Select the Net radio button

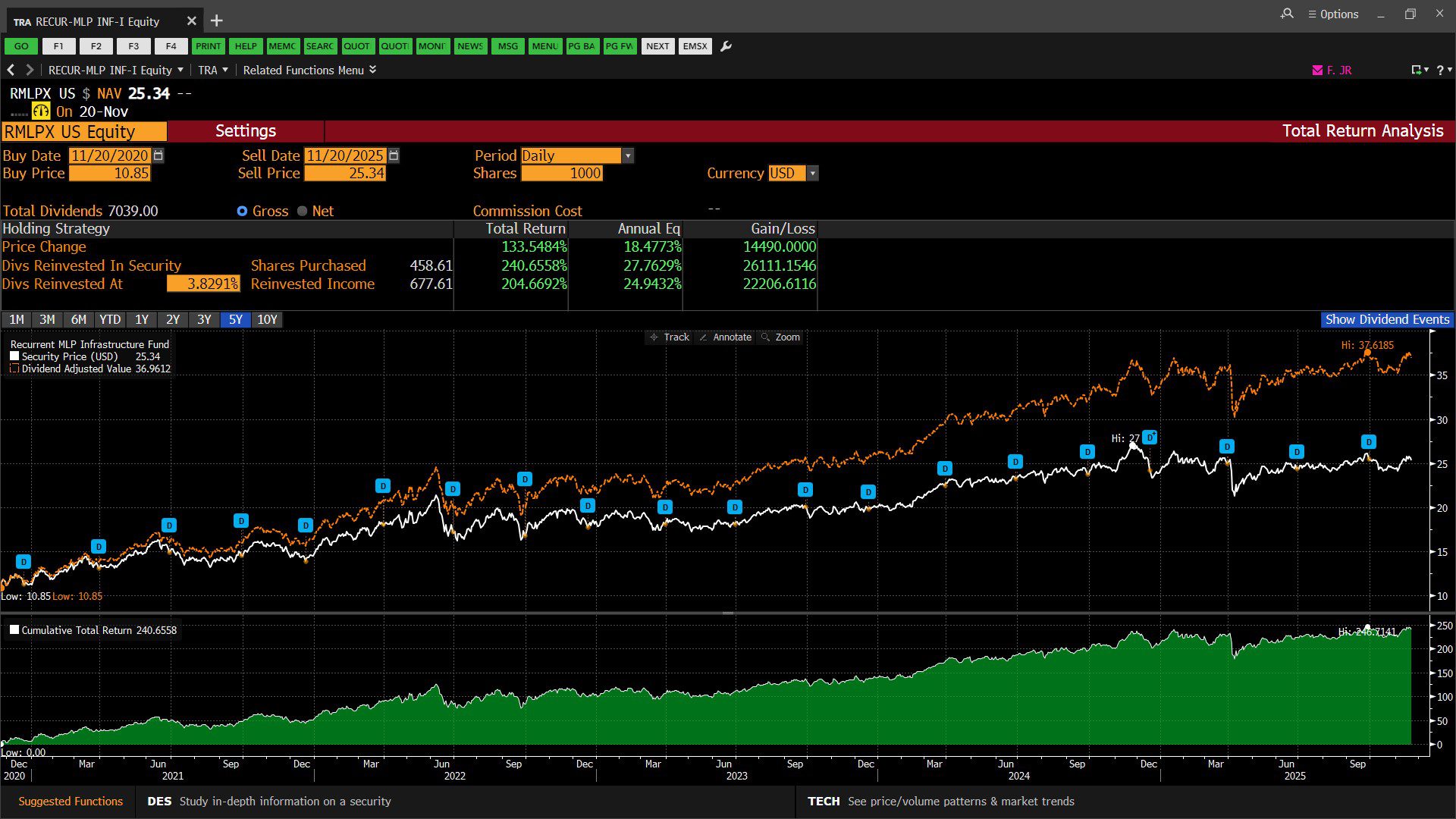[x=303, y=211]
